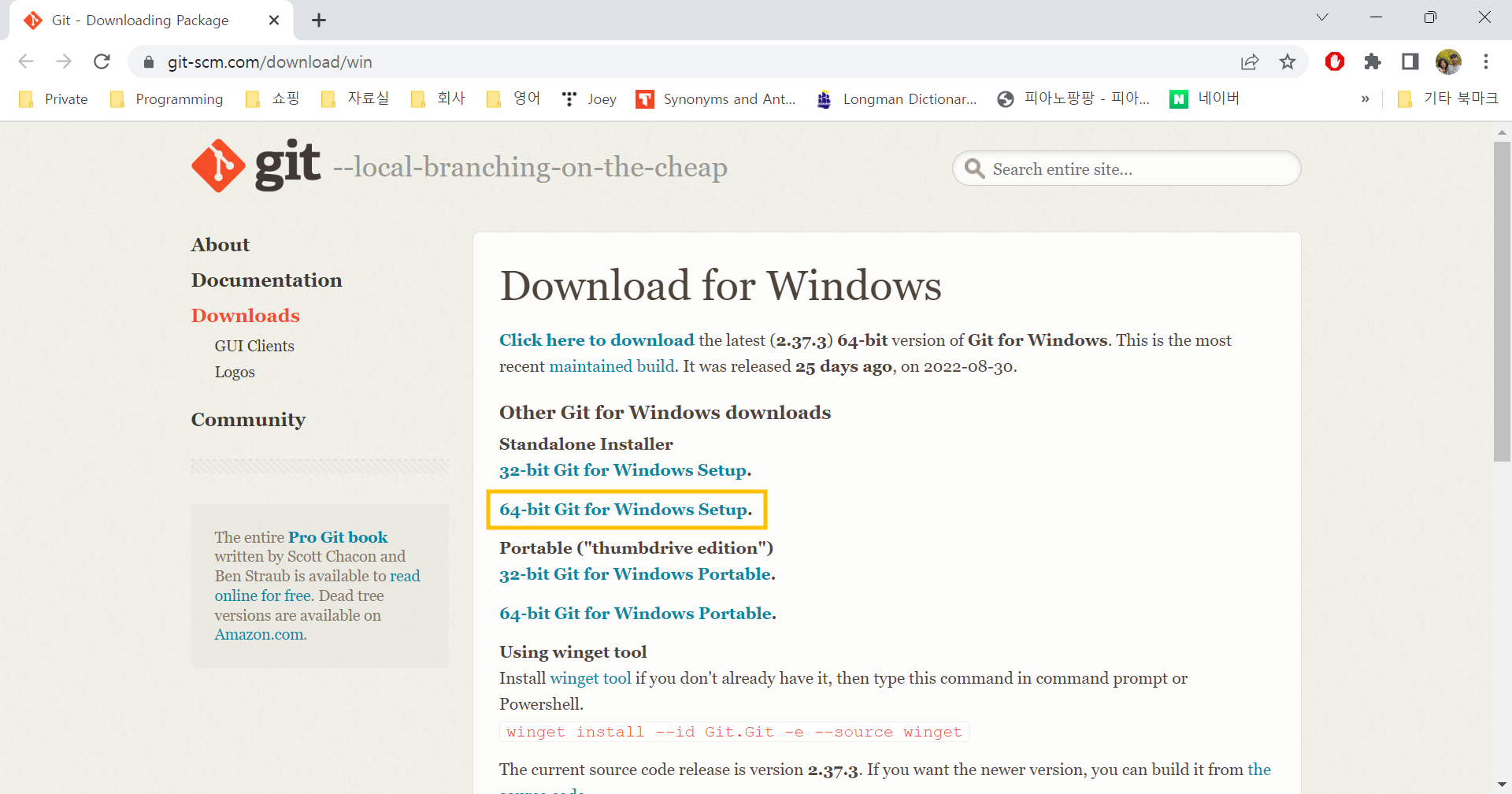Open the 쇼핑 bookmark folder
The height and width of the screenshot is (794, 1512).
coord(272,99)
